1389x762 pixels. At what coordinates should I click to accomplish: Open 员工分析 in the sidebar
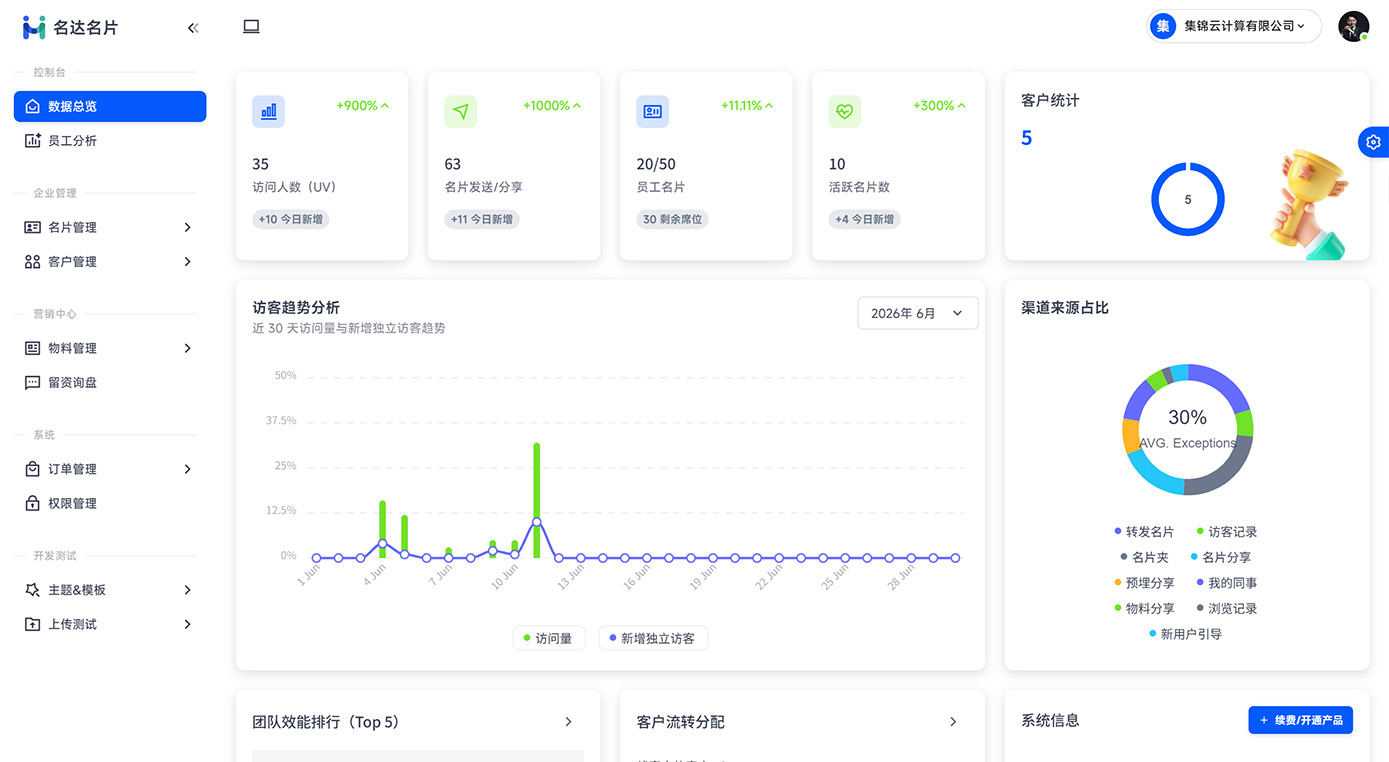110,141
